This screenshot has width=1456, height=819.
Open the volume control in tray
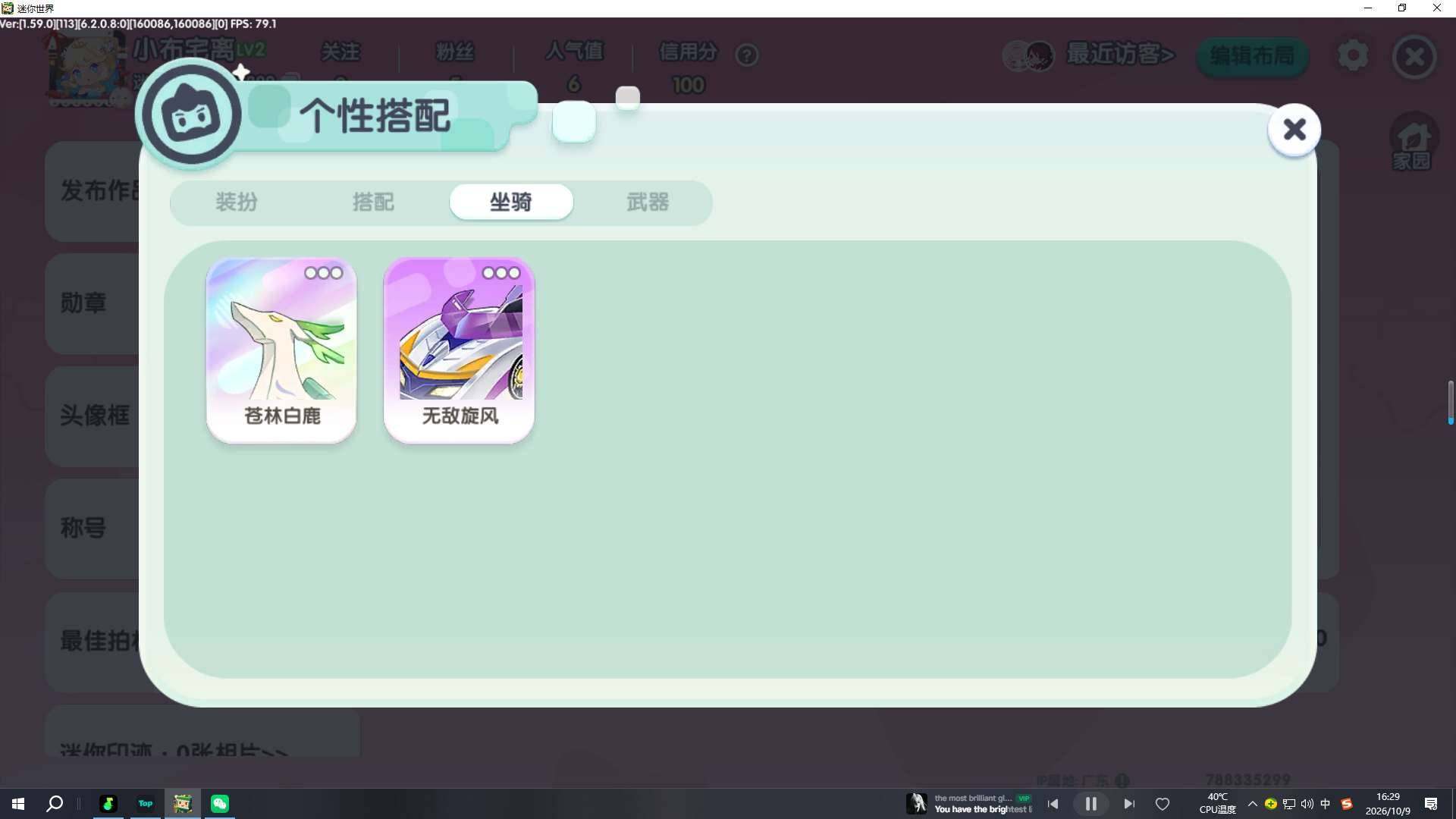click(1307, 804)
